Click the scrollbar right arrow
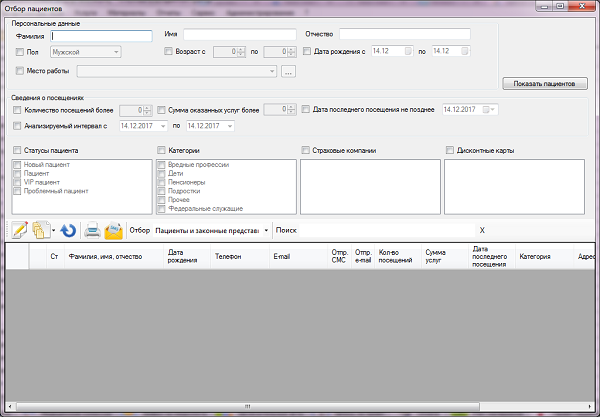The height and width of the screenshot is (417, 600). tap(590, 406)
